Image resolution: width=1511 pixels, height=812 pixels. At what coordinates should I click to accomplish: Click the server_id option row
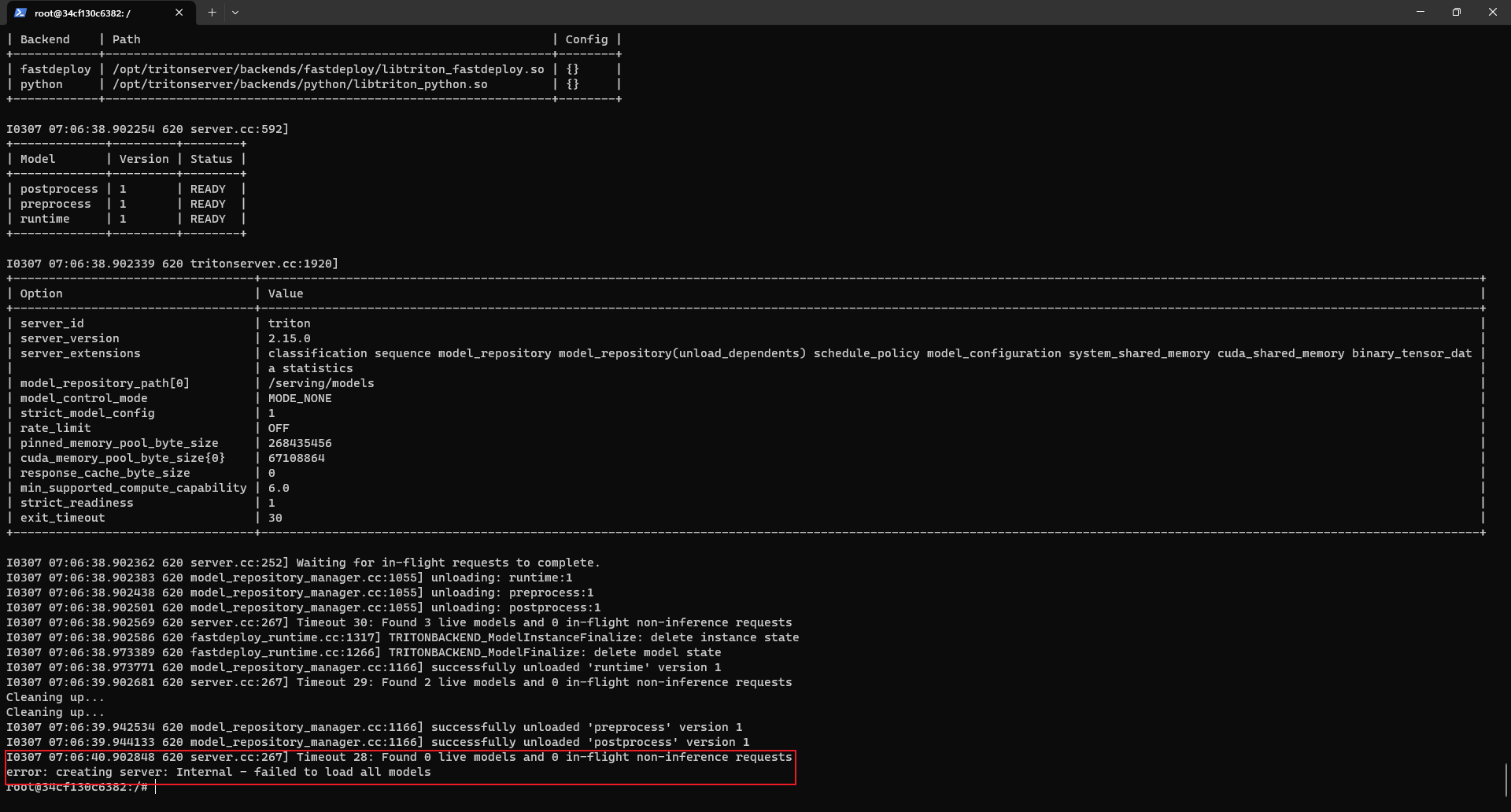click(745, 323)
